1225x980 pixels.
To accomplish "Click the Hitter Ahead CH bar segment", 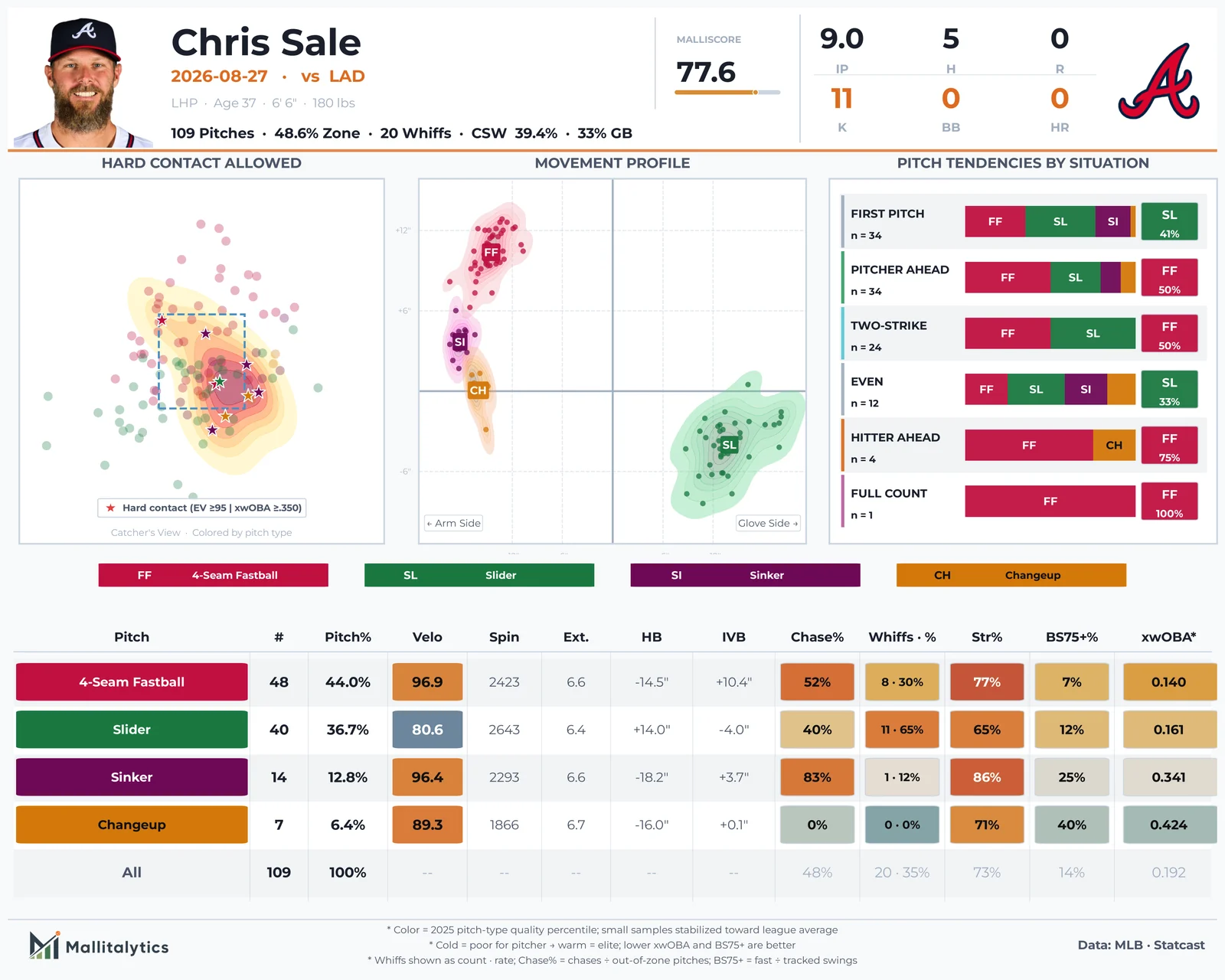I will tap(1114, 445).
